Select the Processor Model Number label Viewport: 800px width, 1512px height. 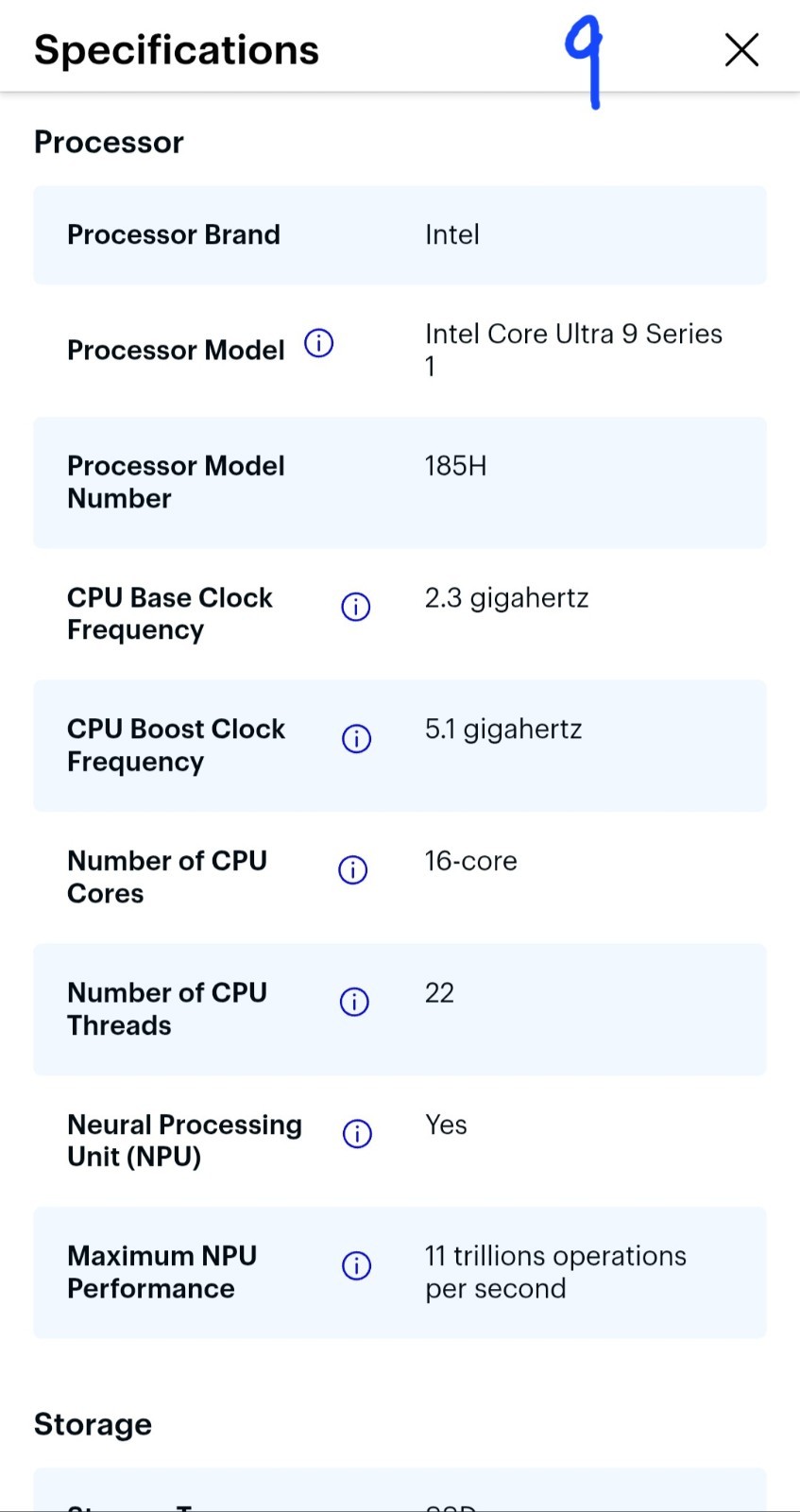tap(176, 482)
